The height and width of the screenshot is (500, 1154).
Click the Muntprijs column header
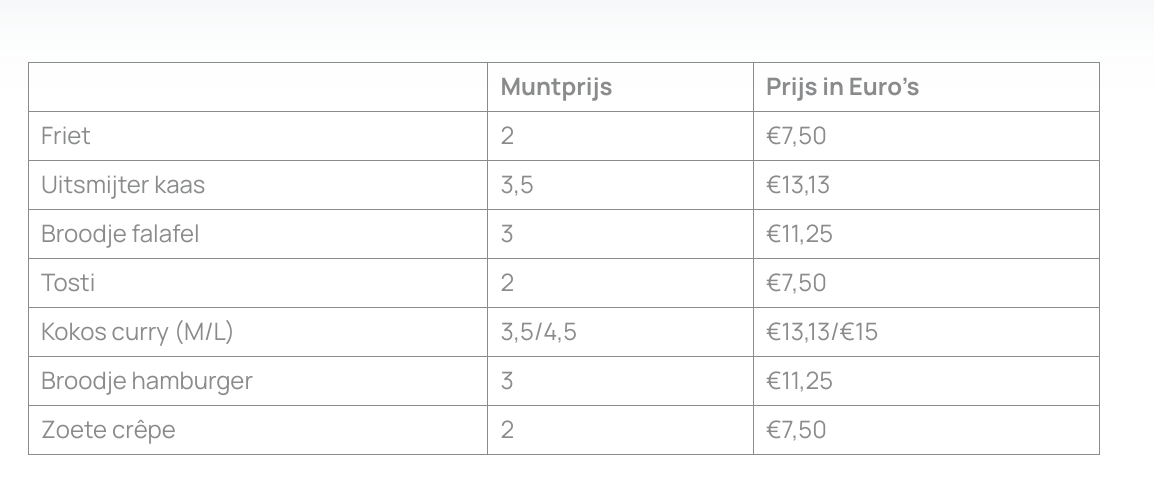[556, 87]
